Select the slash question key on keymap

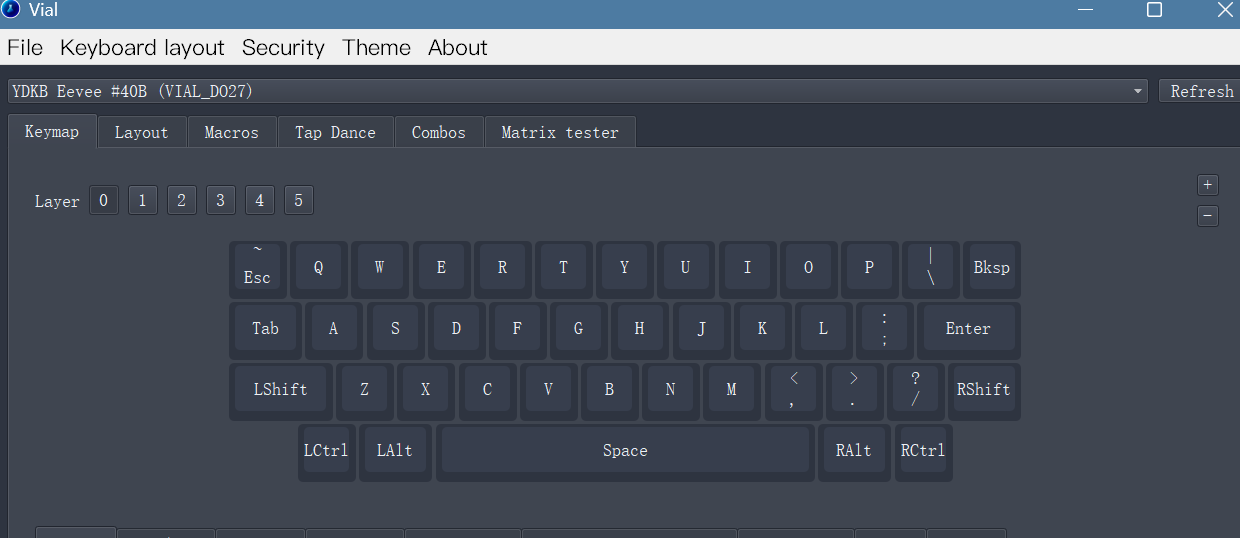point(915,391)
